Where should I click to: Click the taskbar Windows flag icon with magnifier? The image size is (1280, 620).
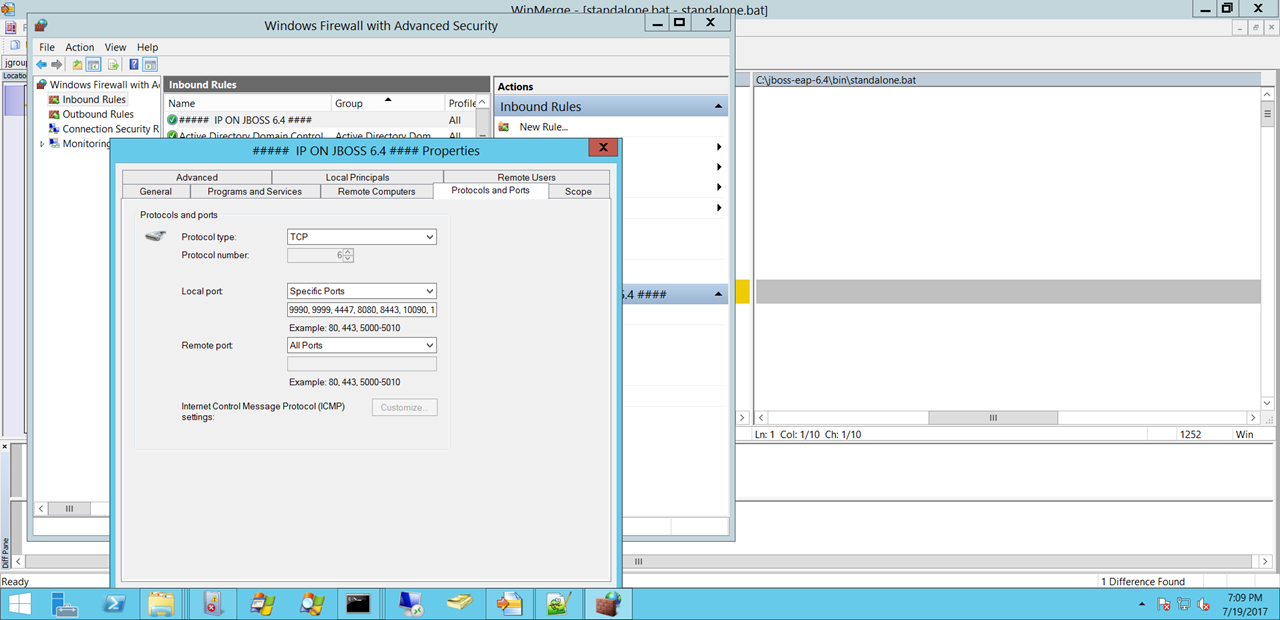click(x=310, y=604)
